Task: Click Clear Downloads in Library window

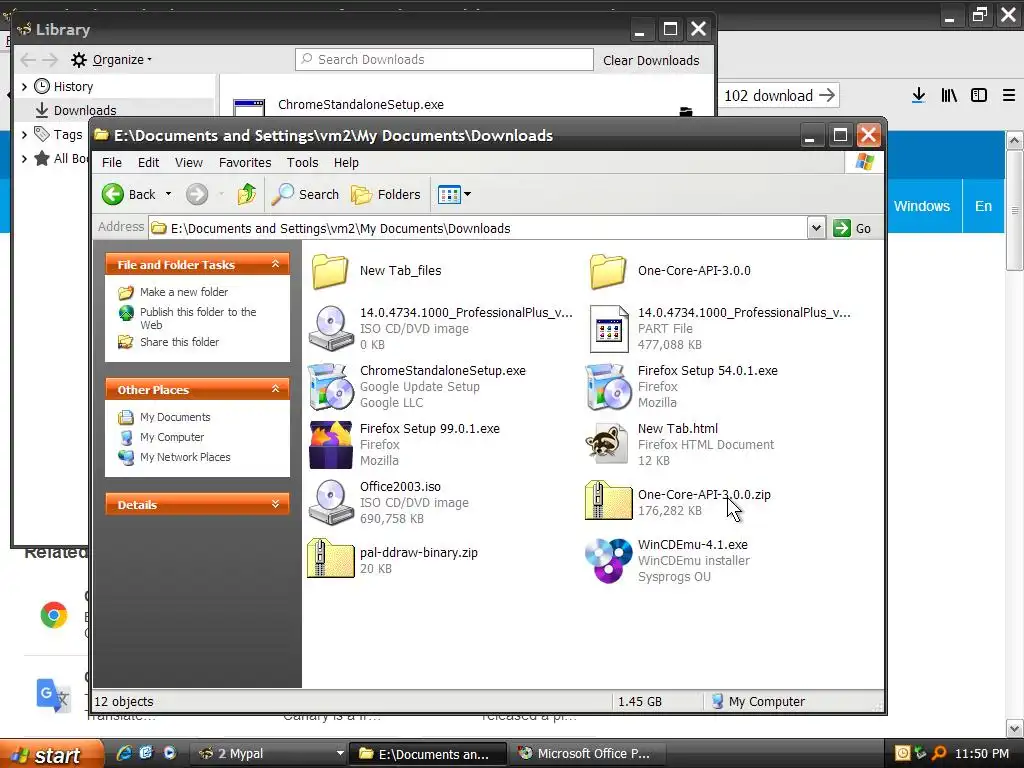Action: point(651,60)
